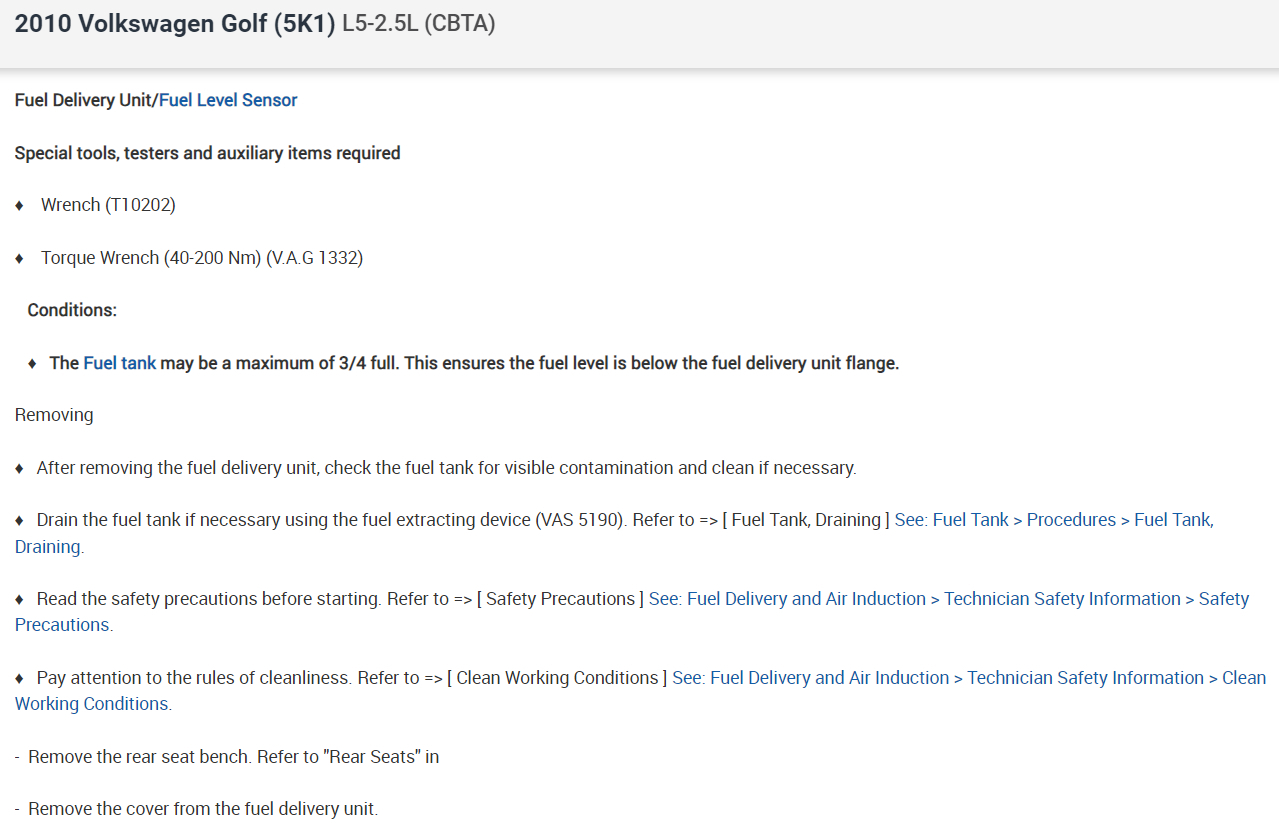The height and width of the screenshot is (831, 1279).
Task: Click the bracketed Fuel Tank, Draining reference
Action: point(805,520)
